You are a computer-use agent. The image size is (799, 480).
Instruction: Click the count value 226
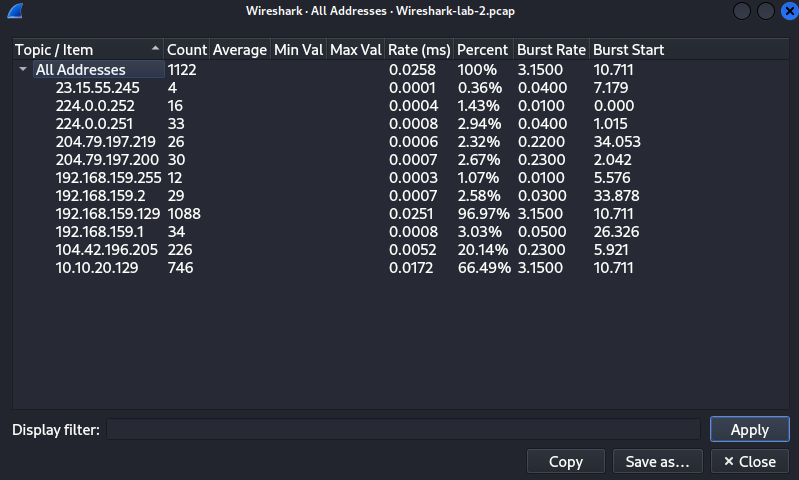(x=180, y=250)
